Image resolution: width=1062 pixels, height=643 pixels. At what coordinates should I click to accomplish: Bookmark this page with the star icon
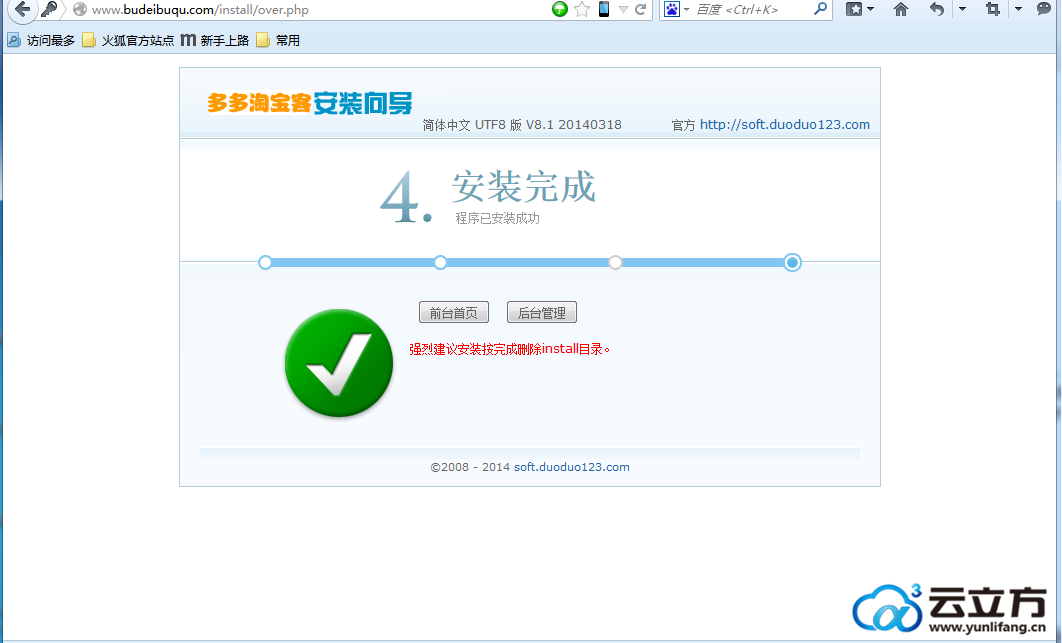[582, 9]
